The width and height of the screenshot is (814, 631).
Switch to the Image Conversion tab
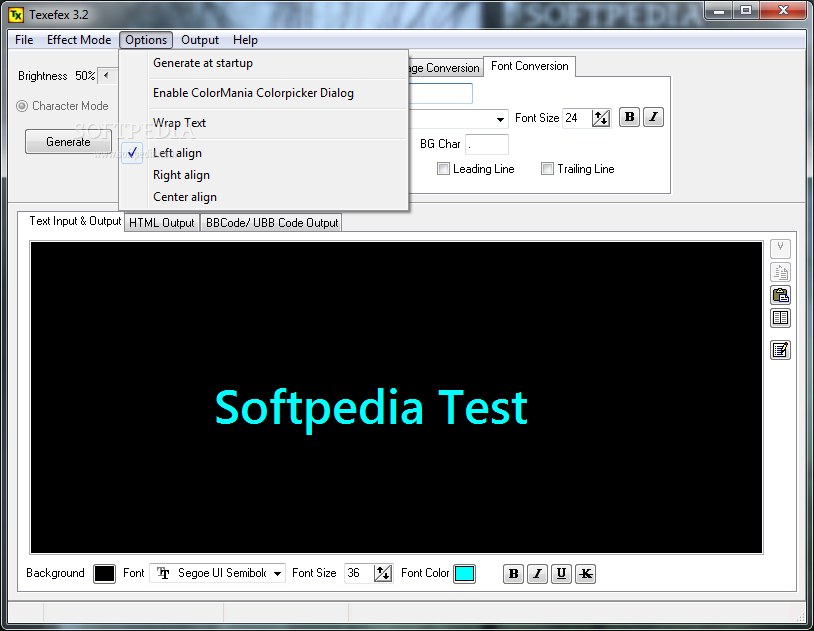pyautogui.click(x=445, y=68)
